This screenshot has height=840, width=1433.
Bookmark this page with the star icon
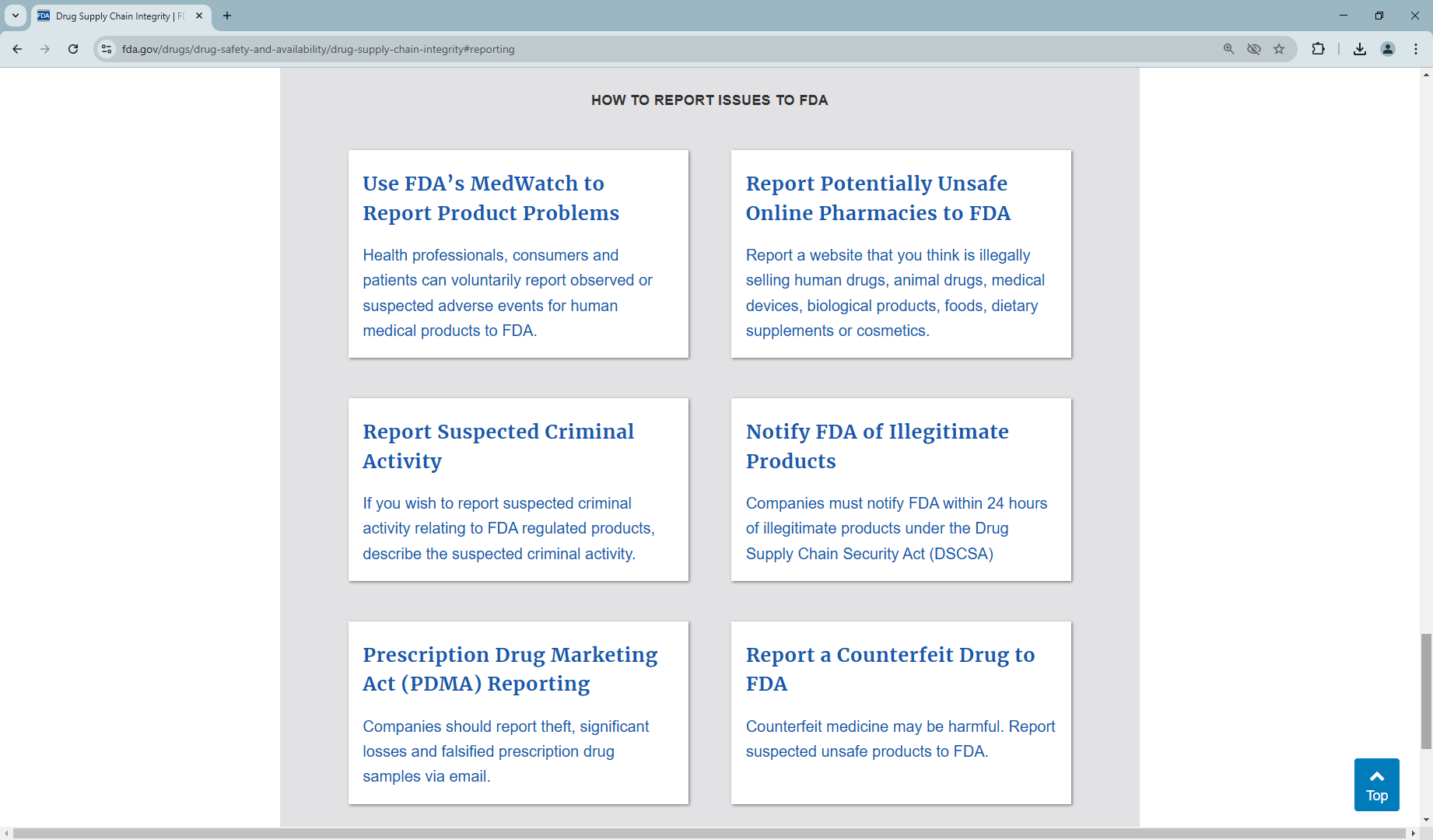[x=1279, y=49]
